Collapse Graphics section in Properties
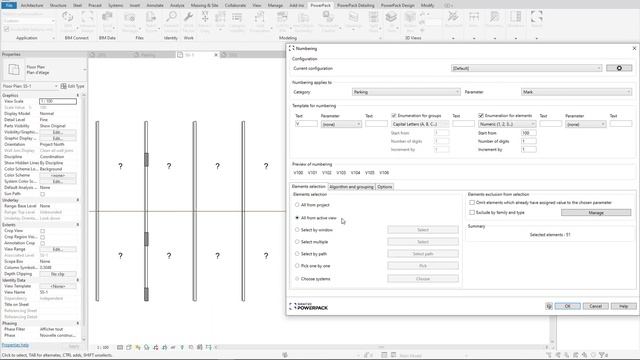This screenshot has height=360, width=640. pos(78,95)
